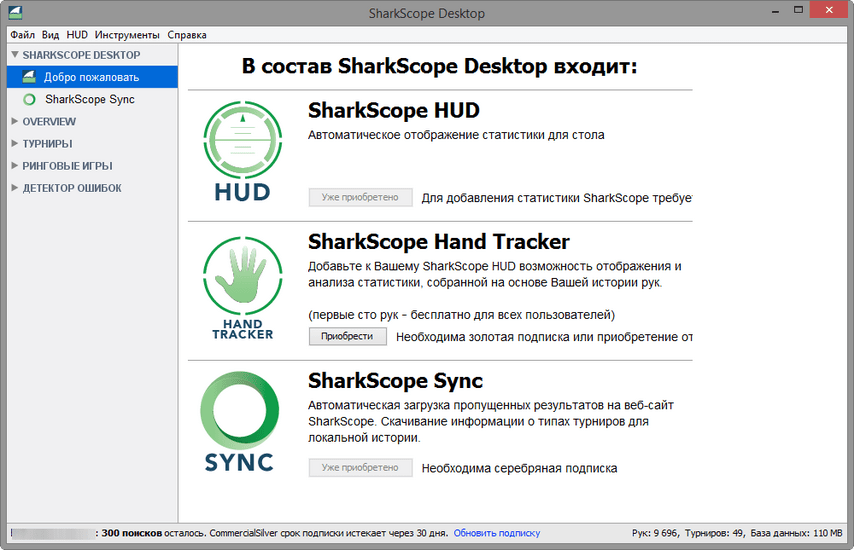854x550 pixels.
Task: Click the large SYNC logo
Action: (x=239, y=421)
